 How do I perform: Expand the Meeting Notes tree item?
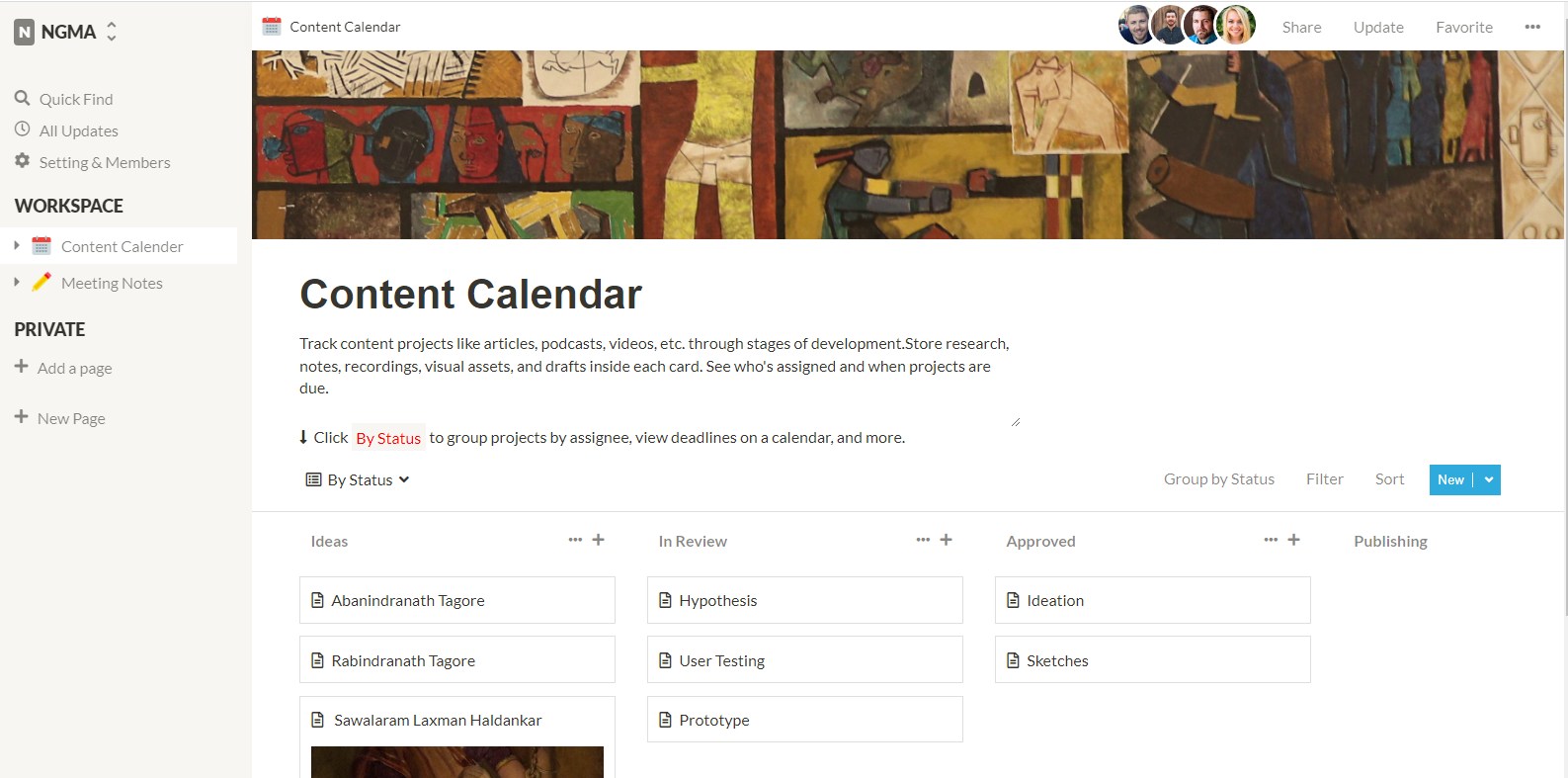[17, 282]
